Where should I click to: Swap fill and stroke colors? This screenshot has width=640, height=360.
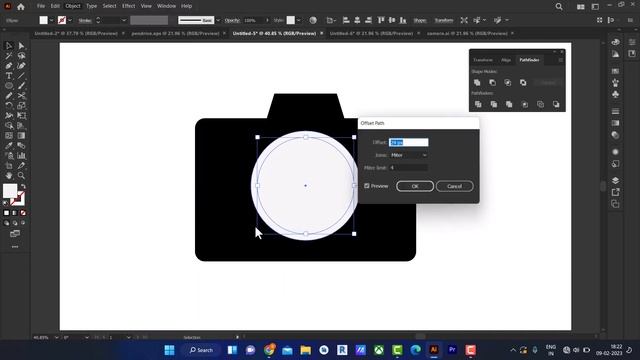(x=23, y=187)
